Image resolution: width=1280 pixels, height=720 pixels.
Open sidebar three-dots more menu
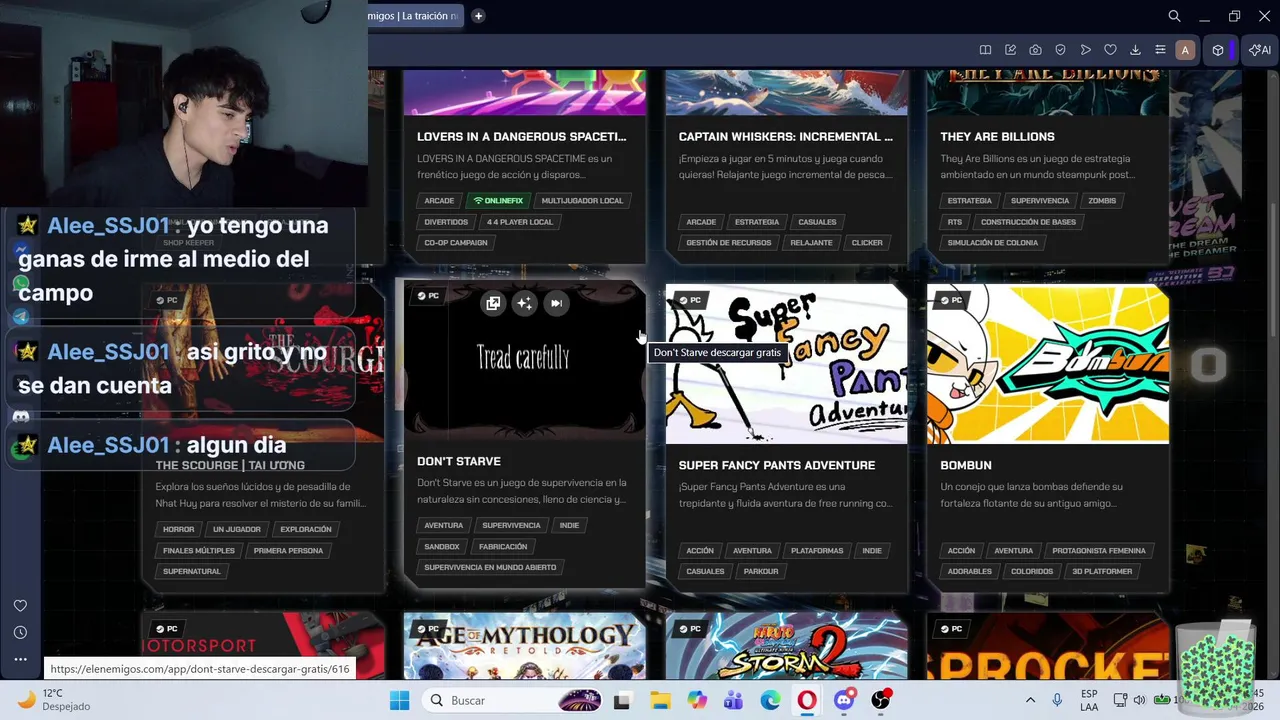[x=20, y=659]
